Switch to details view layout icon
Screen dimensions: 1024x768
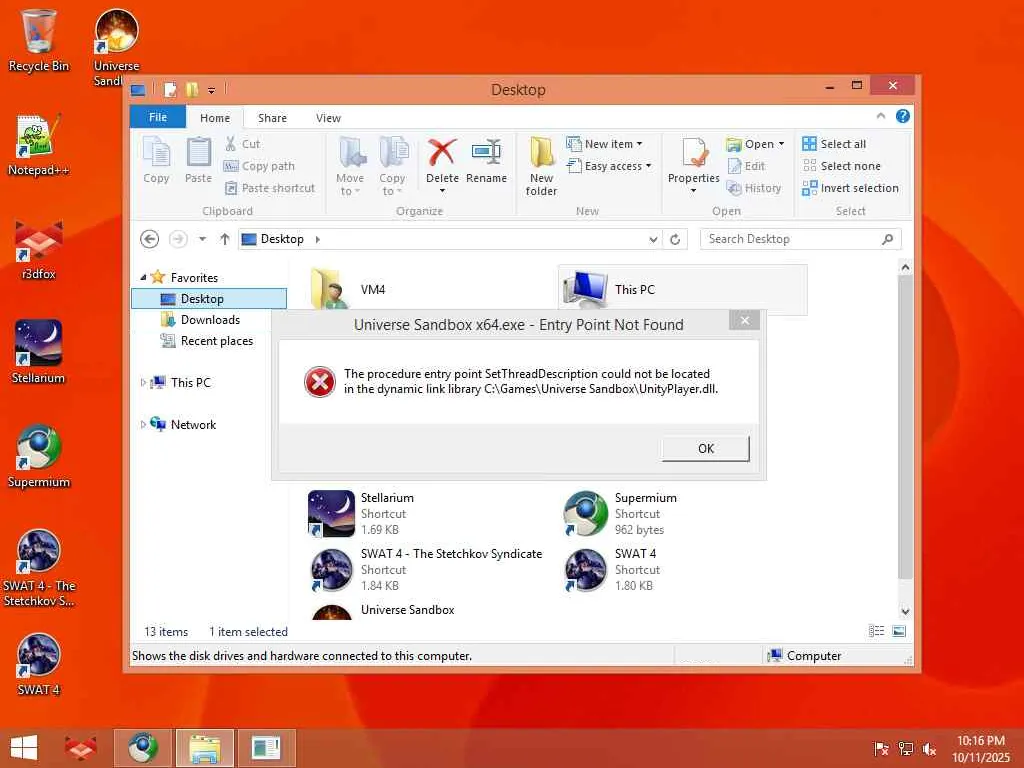876,631
